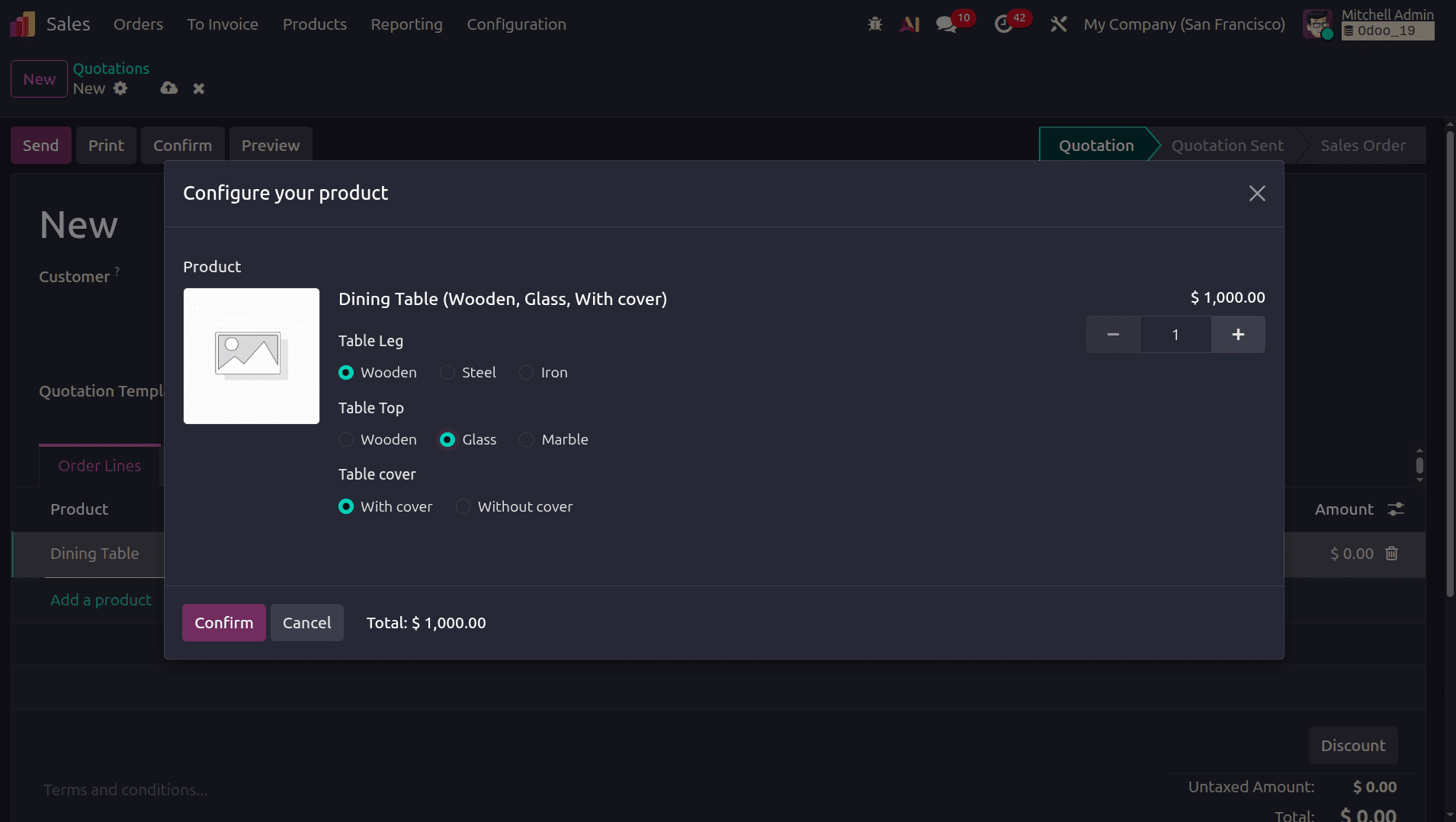Open the AI assistant icon

pyautogui.click(x=909, y=24)
